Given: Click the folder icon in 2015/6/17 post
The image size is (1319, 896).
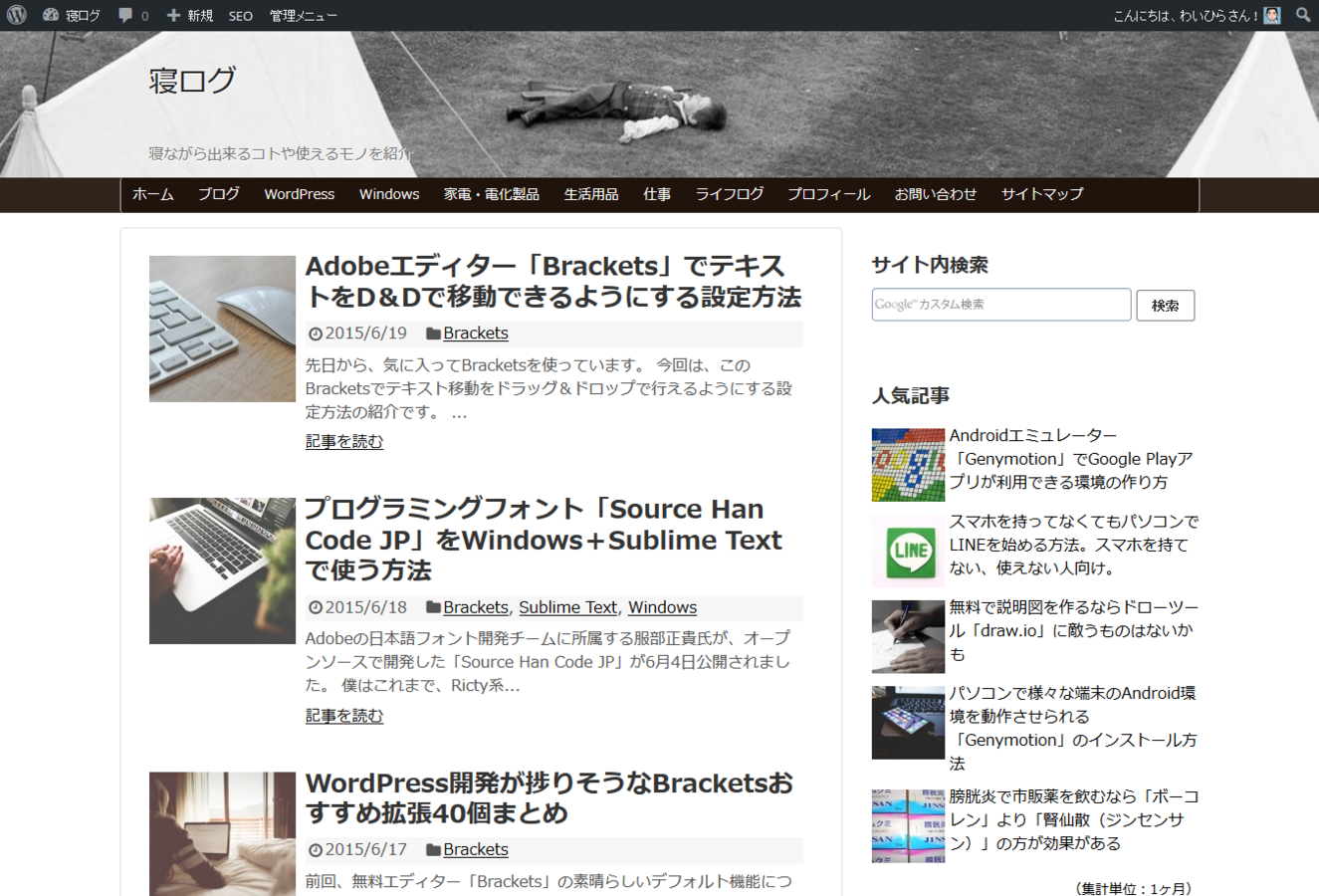Looking at the screenshot, I should point(433,850).
